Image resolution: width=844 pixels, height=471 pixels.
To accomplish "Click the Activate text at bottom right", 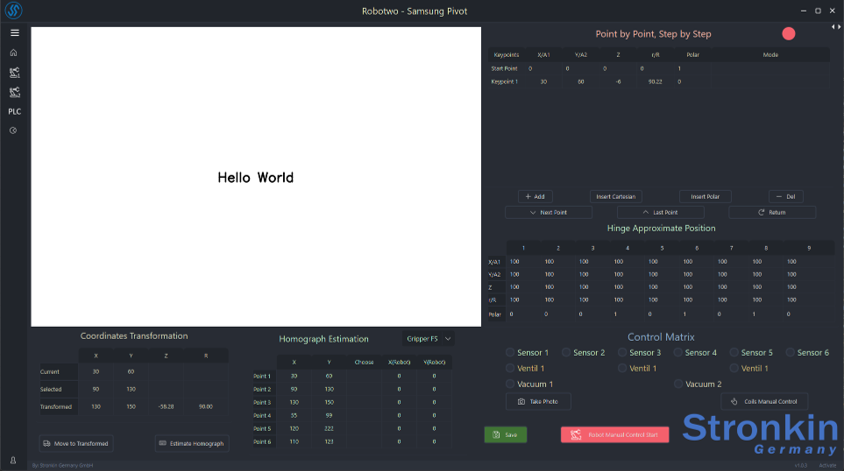I will point(827,465).
